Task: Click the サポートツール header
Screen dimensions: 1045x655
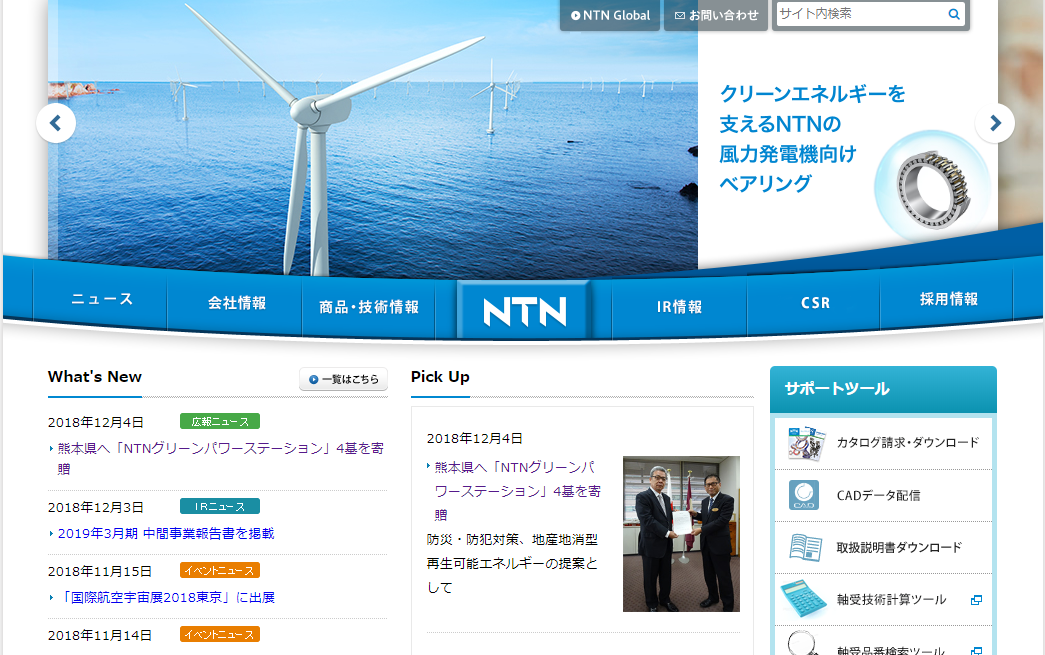Action: pyautogui.click(x=883, y=389)
